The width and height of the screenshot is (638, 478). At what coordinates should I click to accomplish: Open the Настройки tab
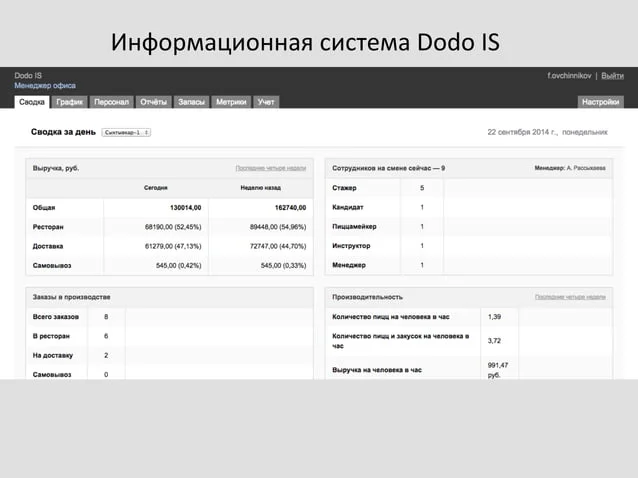click(601, 102)
